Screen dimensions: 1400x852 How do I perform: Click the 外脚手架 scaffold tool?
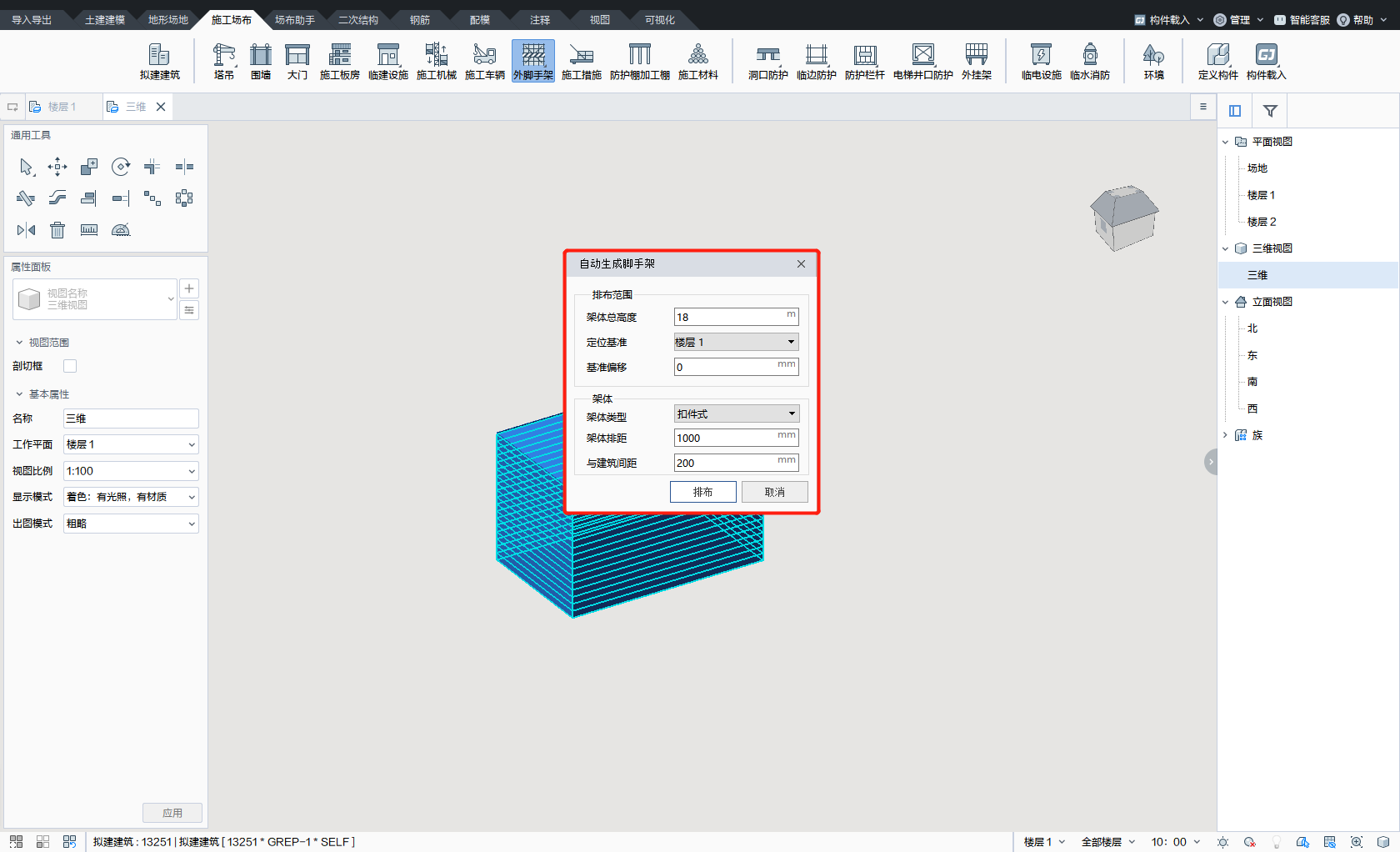tap(533, 62)
